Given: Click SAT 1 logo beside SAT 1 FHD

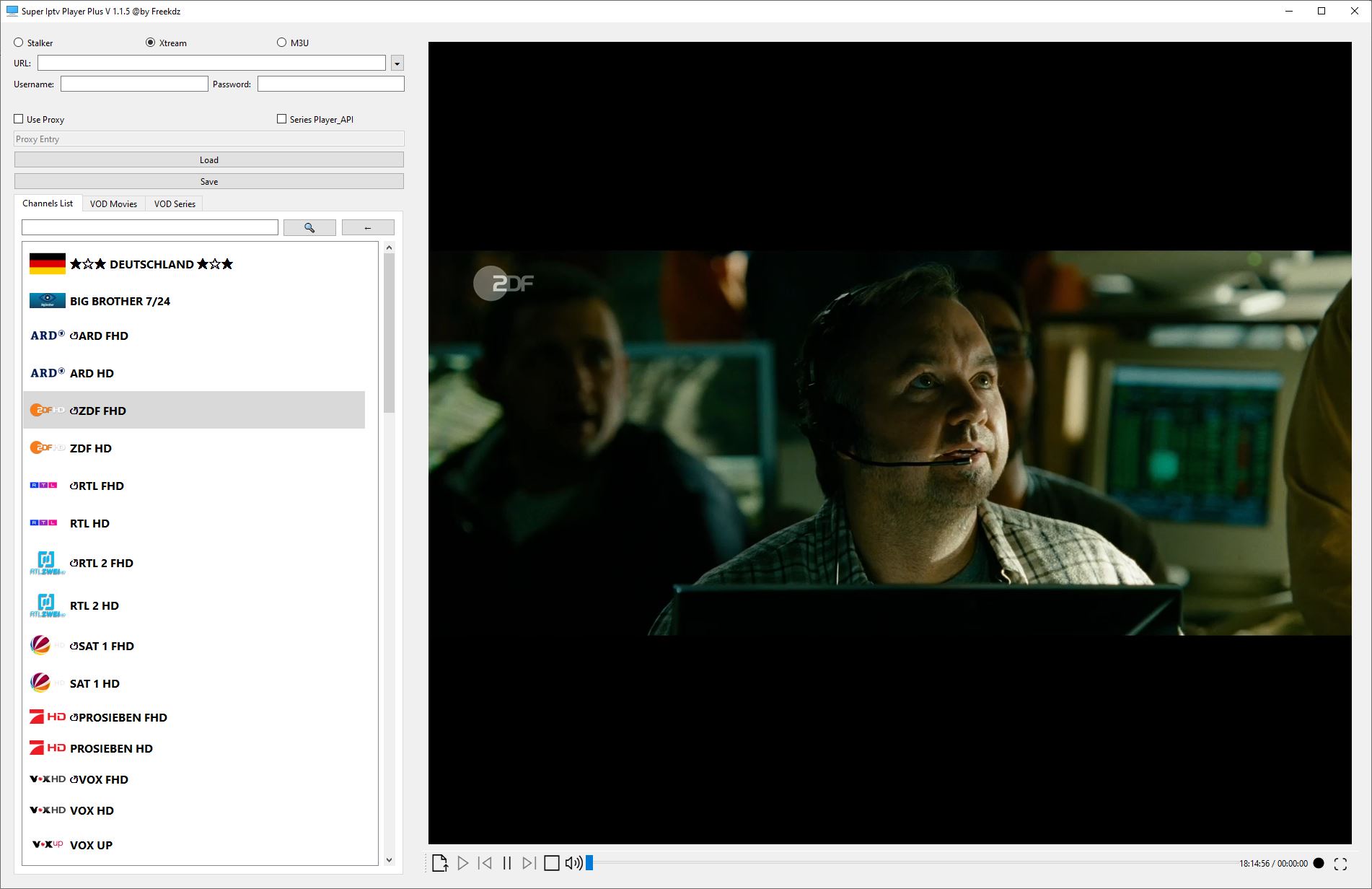Looking at the screenshot, I should tap(48, 645).
